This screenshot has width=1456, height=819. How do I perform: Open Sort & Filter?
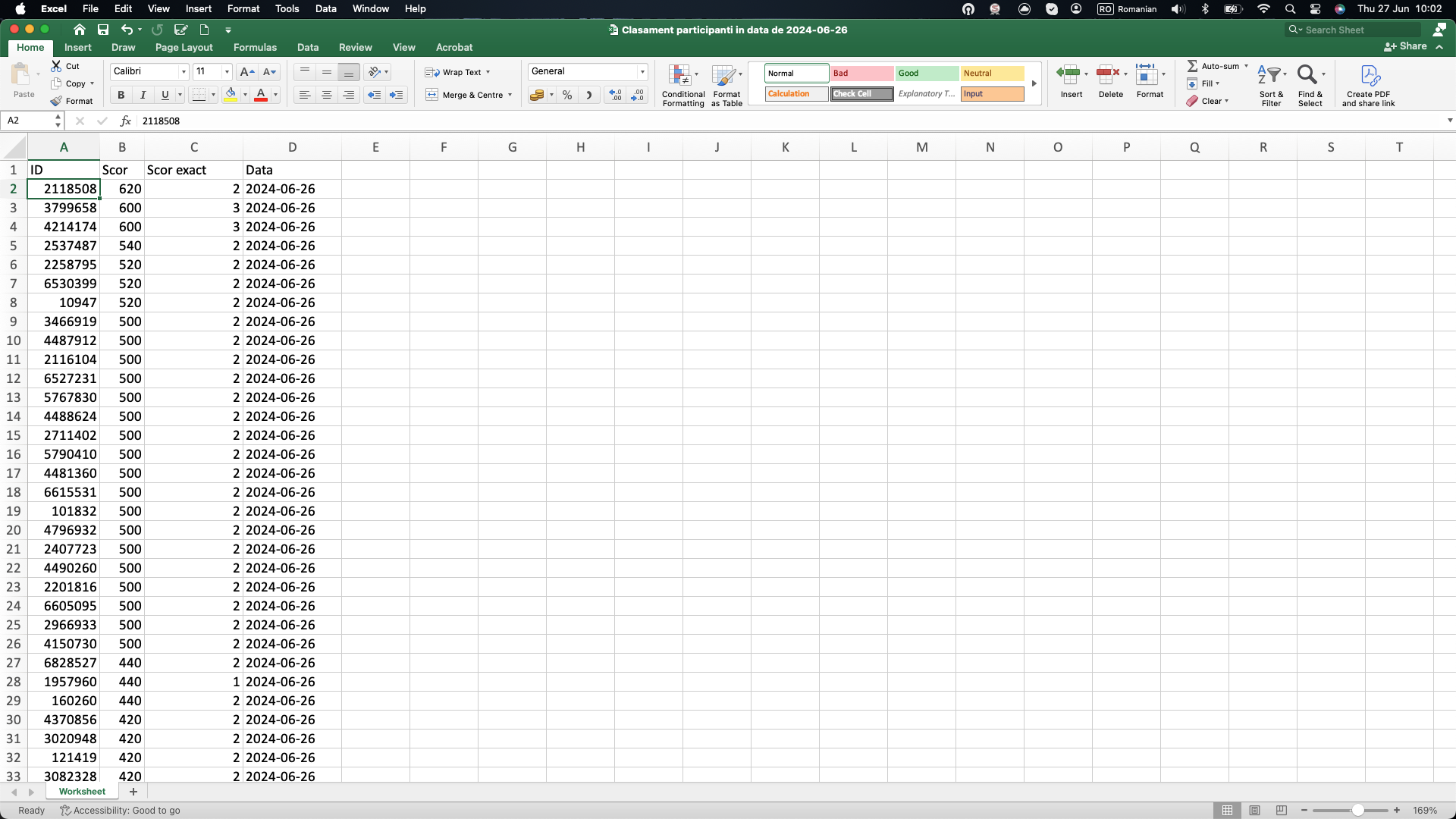coord(1272,85)
